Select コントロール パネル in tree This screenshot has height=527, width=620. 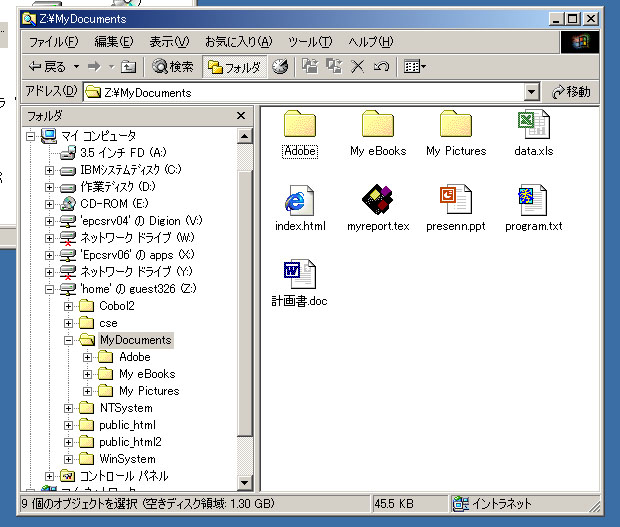(124, 476)
